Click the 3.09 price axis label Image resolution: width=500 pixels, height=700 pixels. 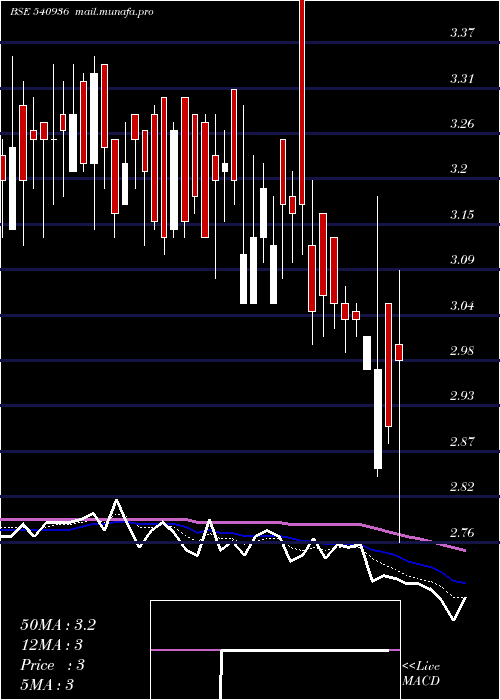click(462, 259)
